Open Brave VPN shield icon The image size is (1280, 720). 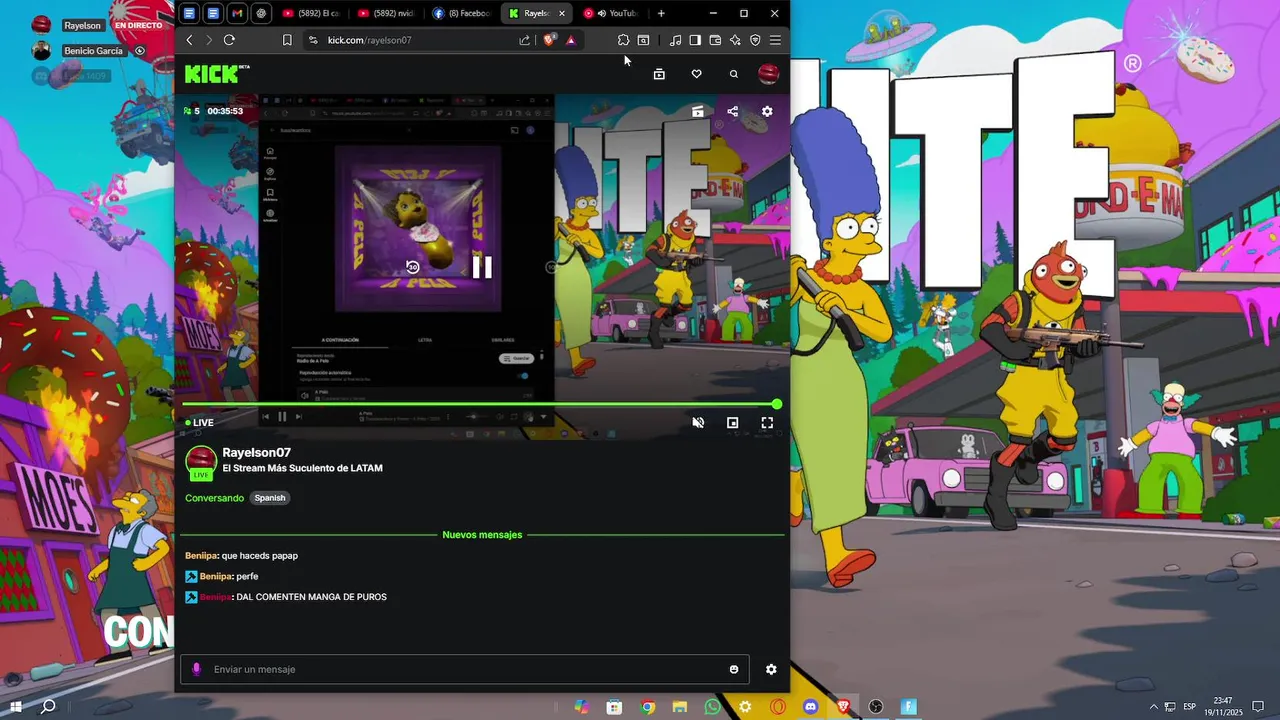(755, 40)
